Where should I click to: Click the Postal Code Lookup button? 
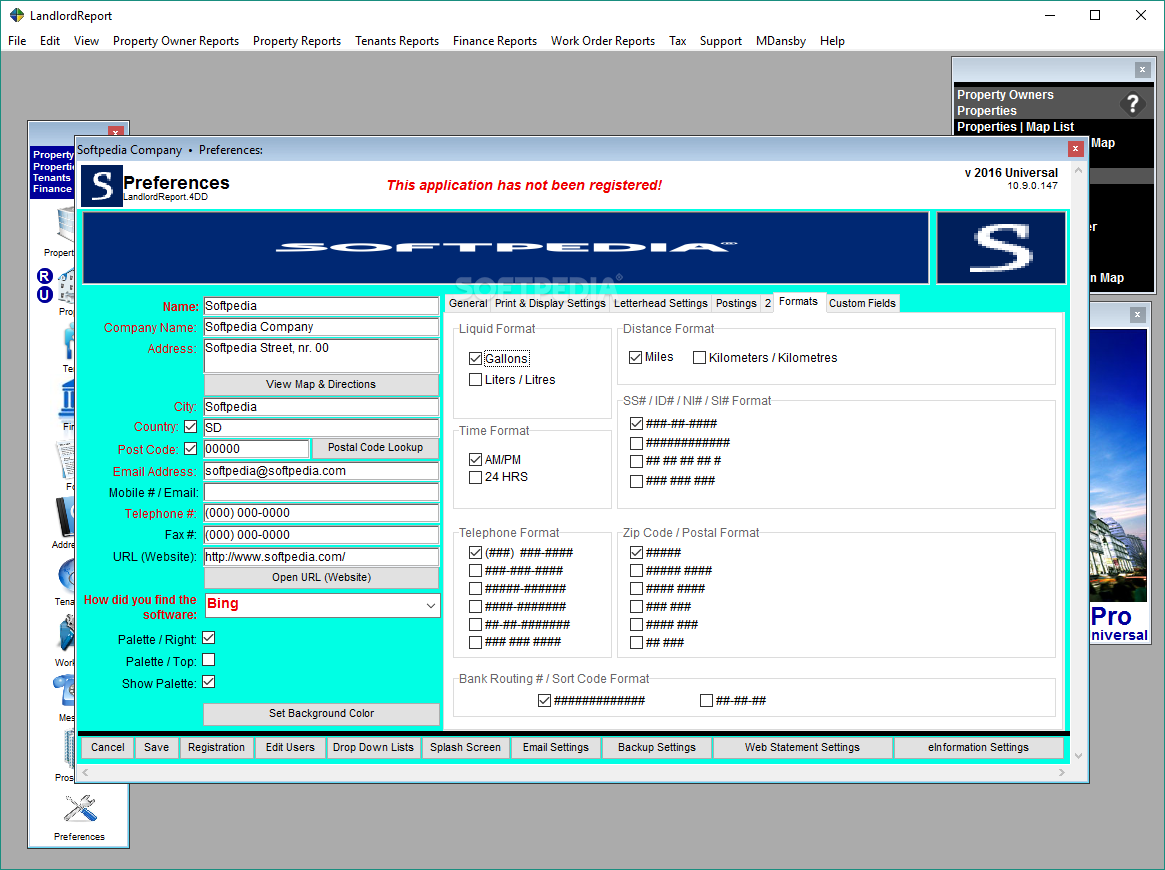375,447
